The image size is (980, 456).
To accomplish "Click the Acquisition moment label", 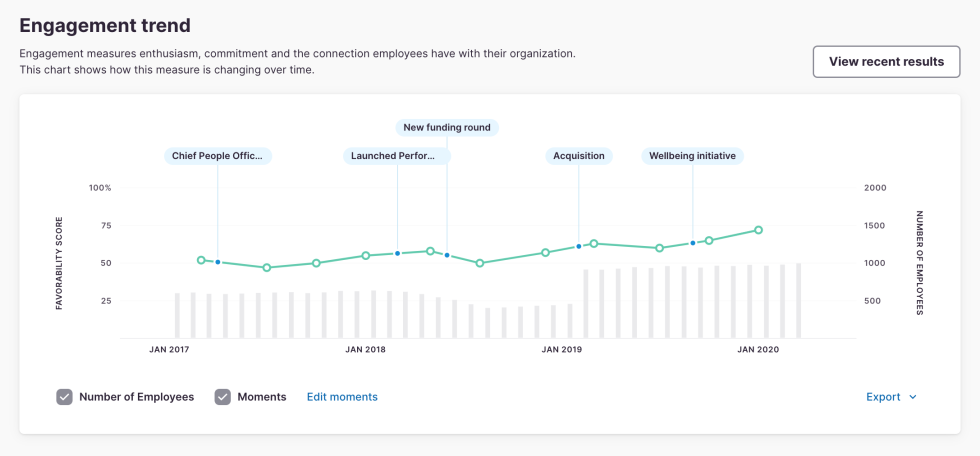I will 579,156.
